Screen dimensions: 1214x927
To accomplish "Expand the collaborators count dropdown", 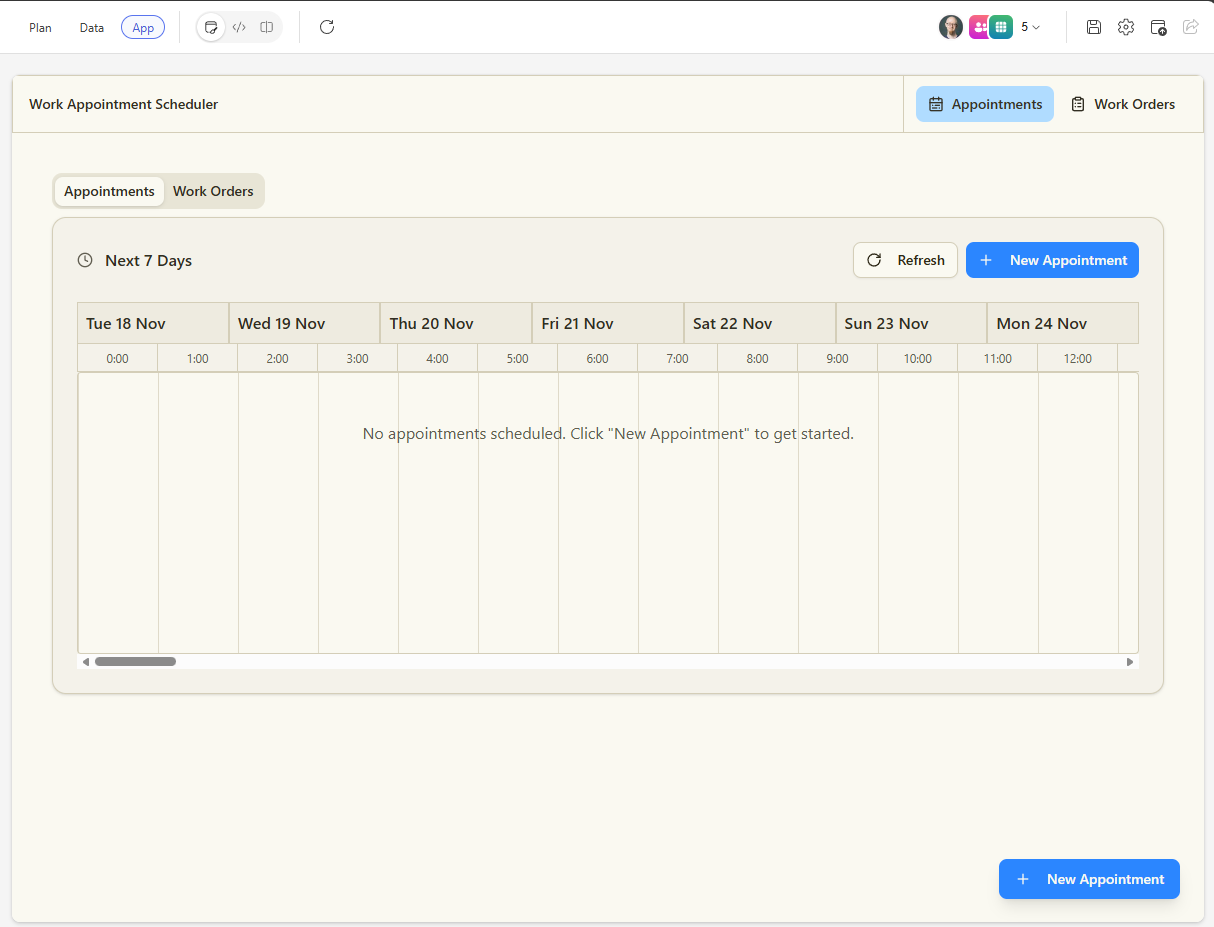I will coord(1031,27).
